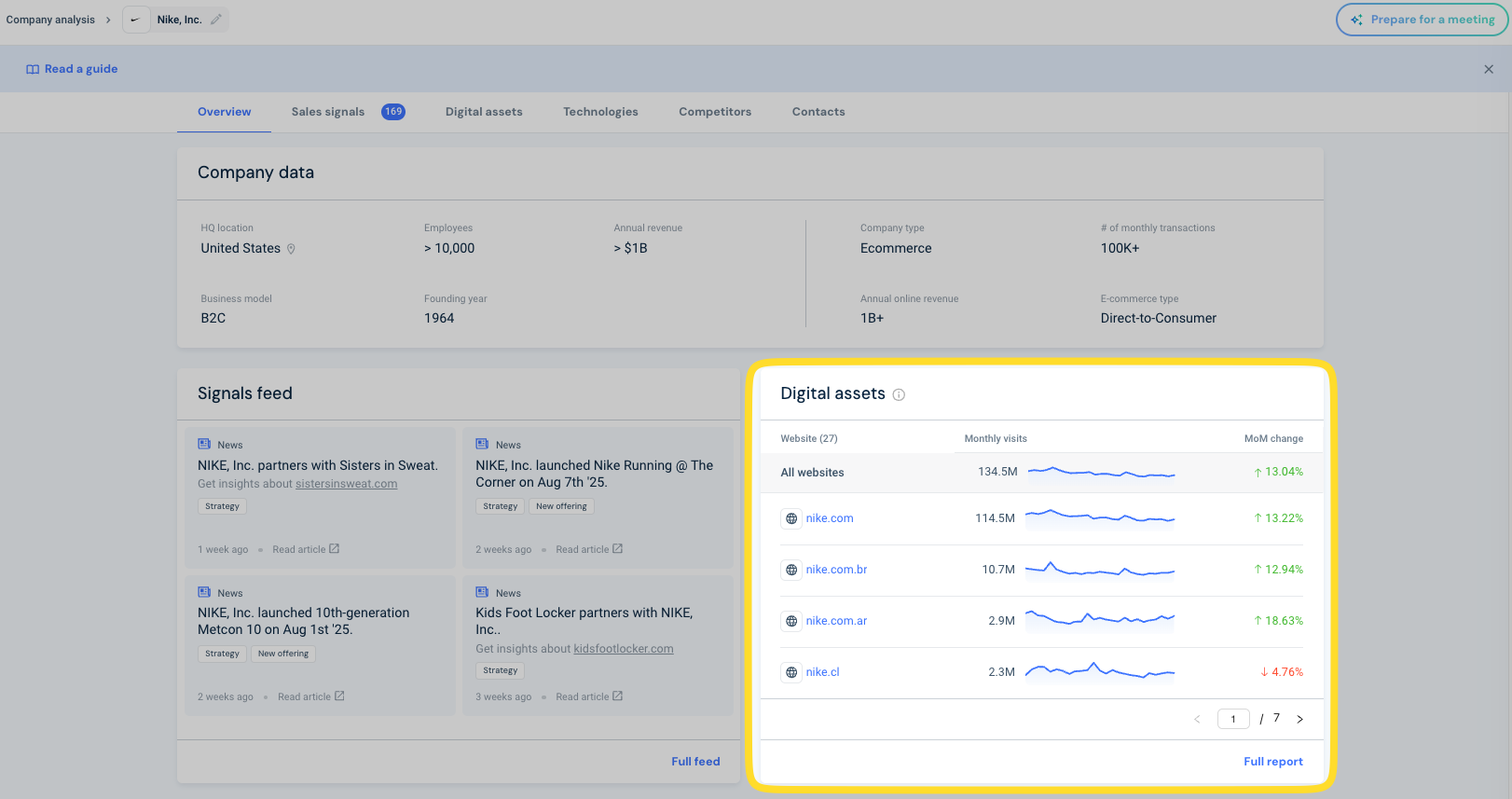Click news icon on Kids Foot Locker card
The width and height of the screenshot is (1512, 799).
pyautogui.click(x=482, y=592)
